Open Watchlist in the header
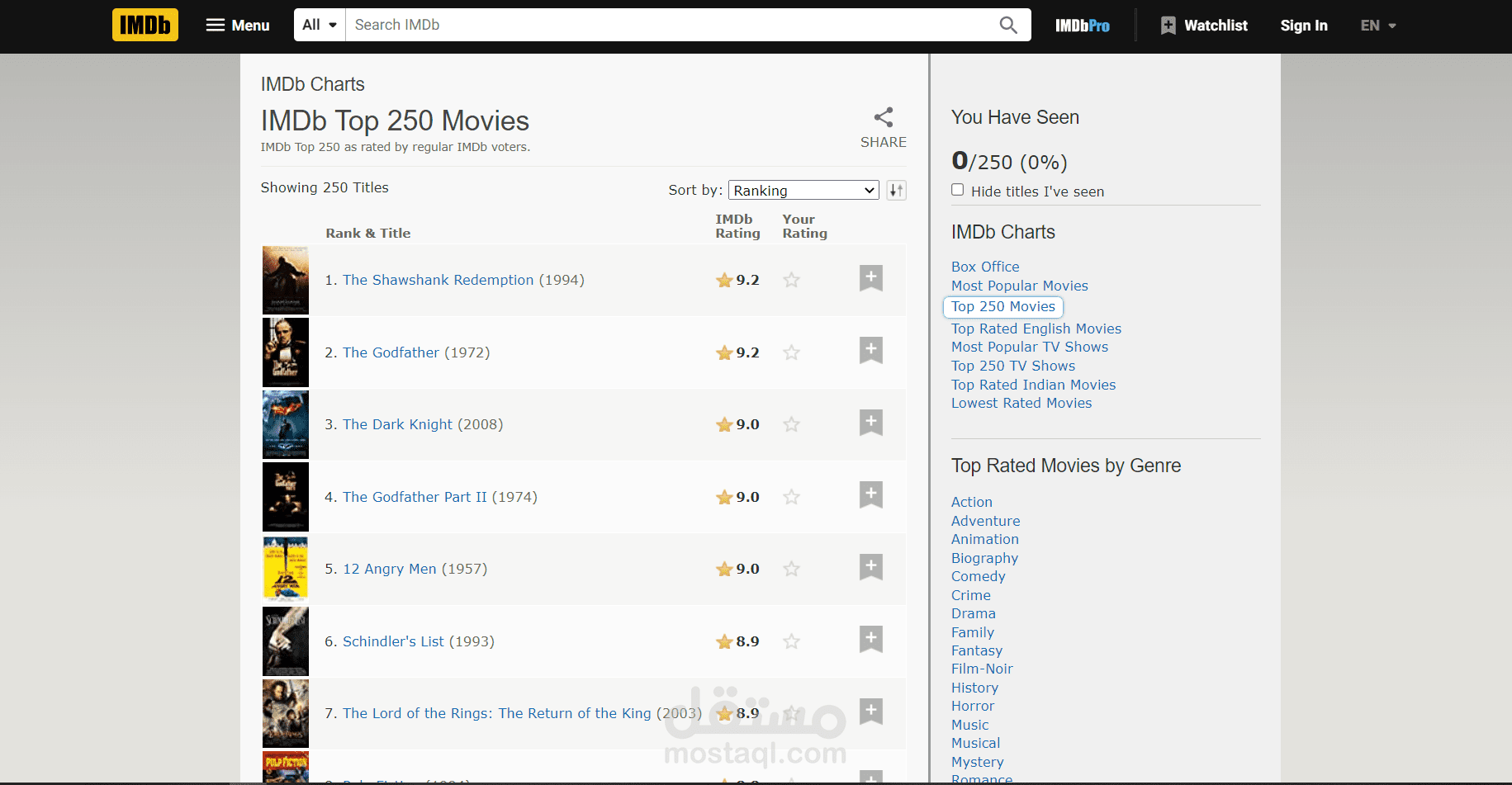Screen dimensions: 1512x785 click(x=1204, y=26)
